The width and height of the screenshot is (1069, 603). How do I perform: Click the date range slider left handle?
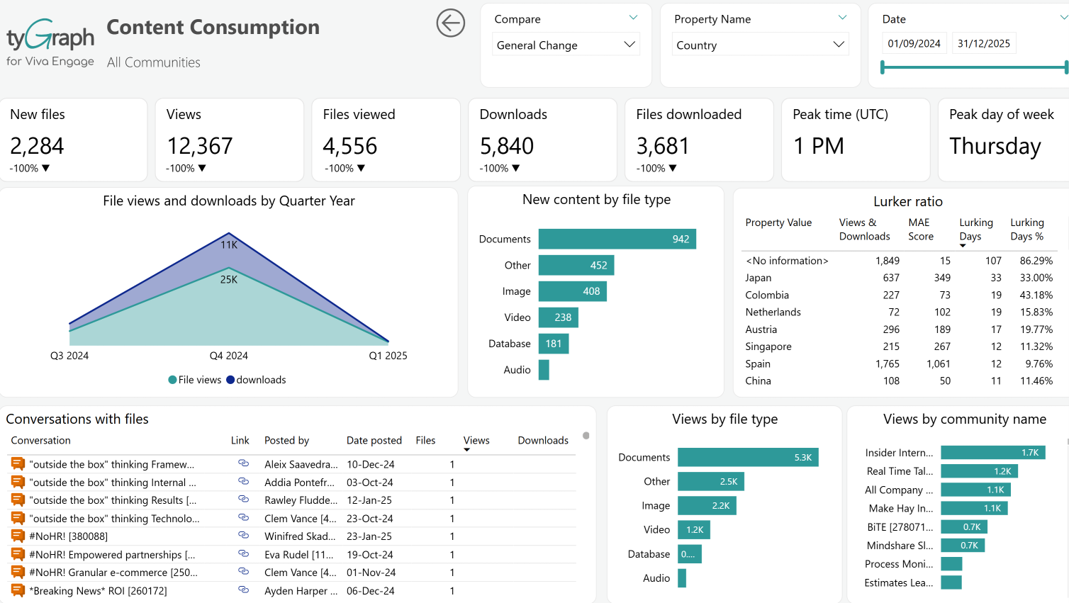pos(883,67)
